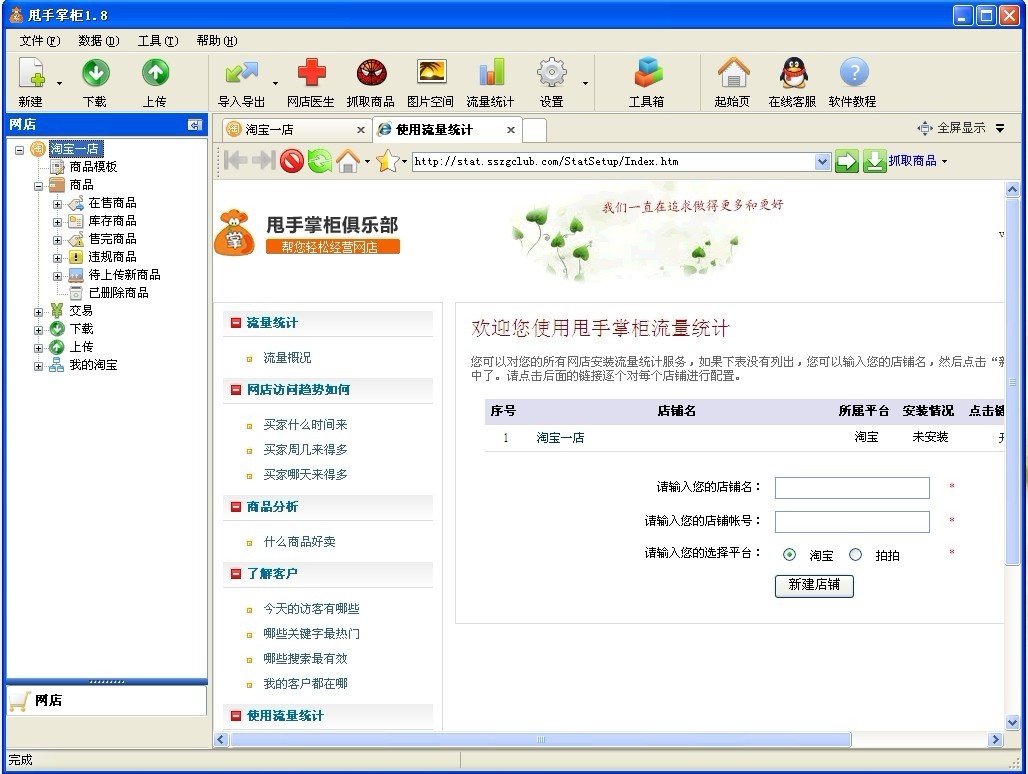Open the 我的客户都在哪 link
Image resolution: width=1028 pixels, height=774 pixels.
coord(306,683)
